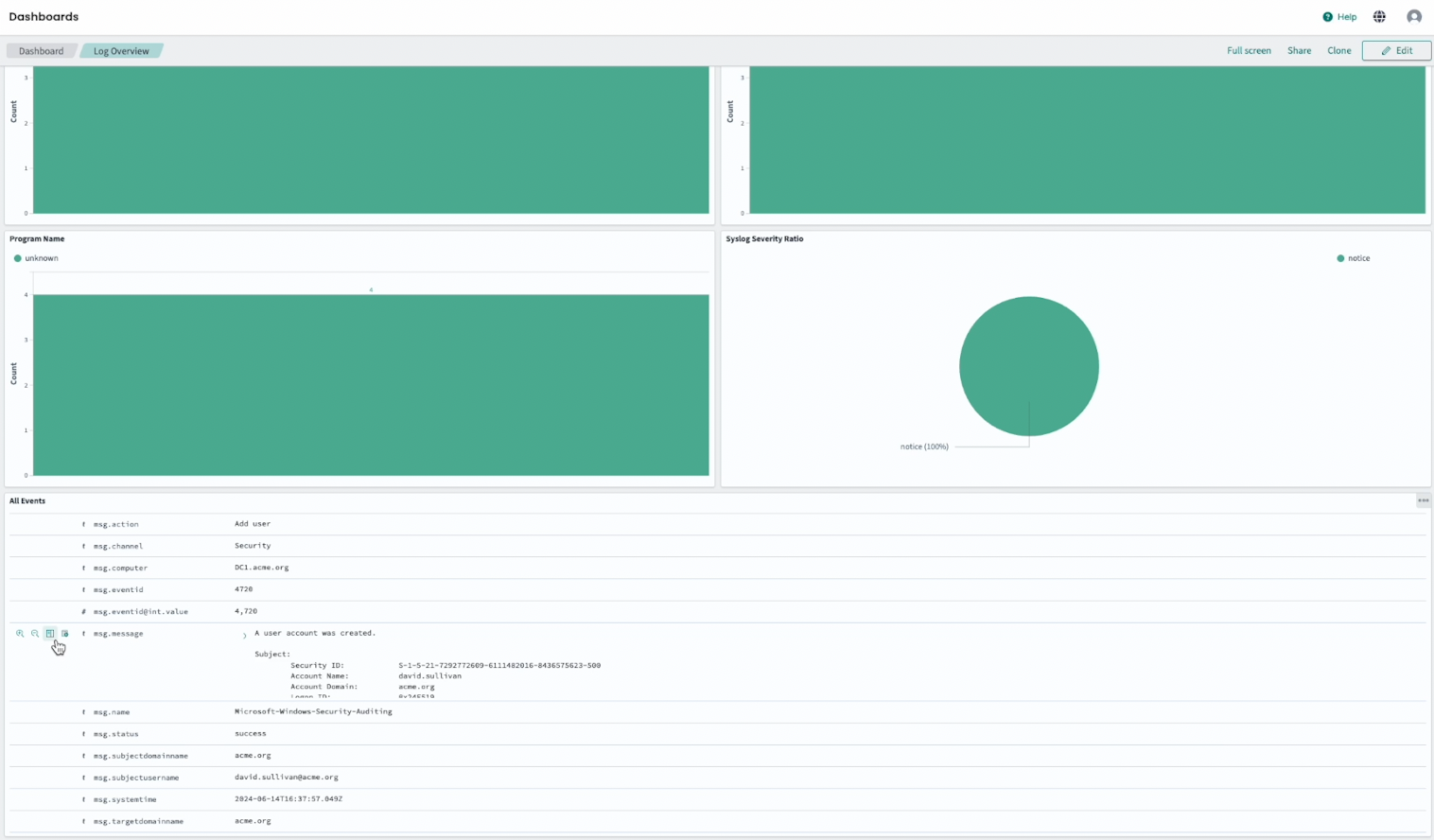Image resolution: width=1434 pixels, height=840 pixels.
Task: Click the 'Security' channel value
Action: click(x=253, y=546)
